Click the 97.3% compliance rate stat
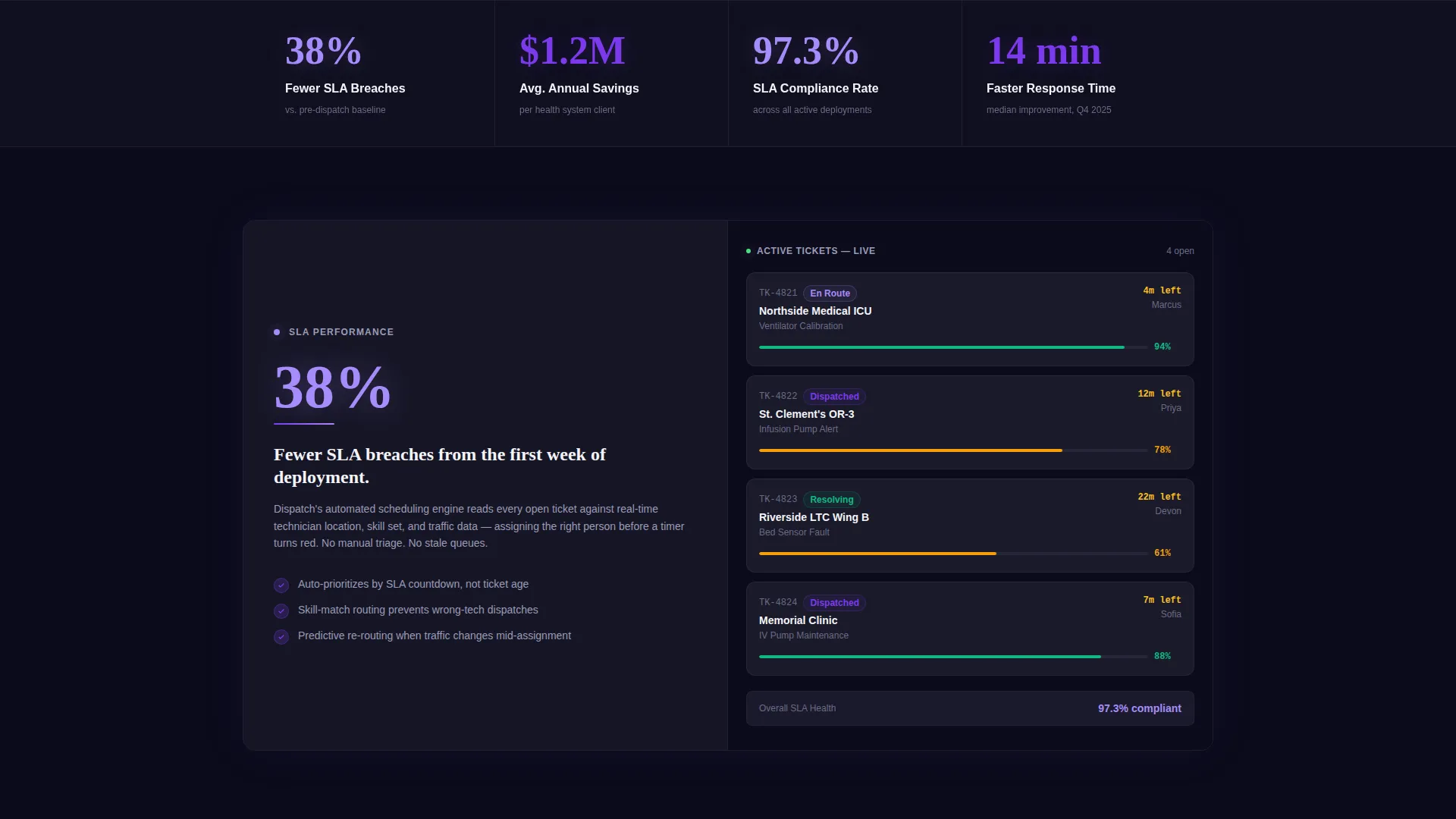 805,51
